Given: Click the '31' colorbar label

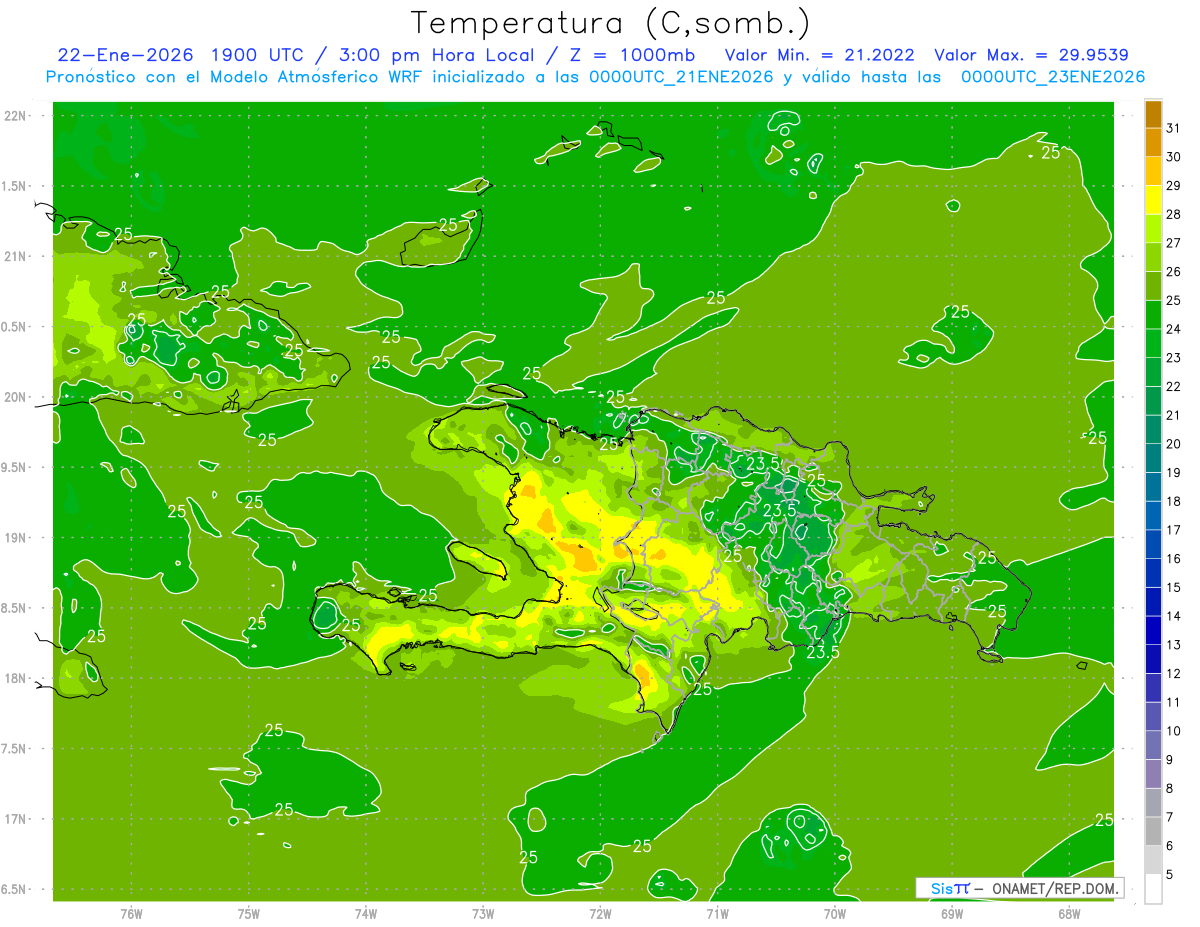Looking at the screenshot, I should coord(1174,128).
